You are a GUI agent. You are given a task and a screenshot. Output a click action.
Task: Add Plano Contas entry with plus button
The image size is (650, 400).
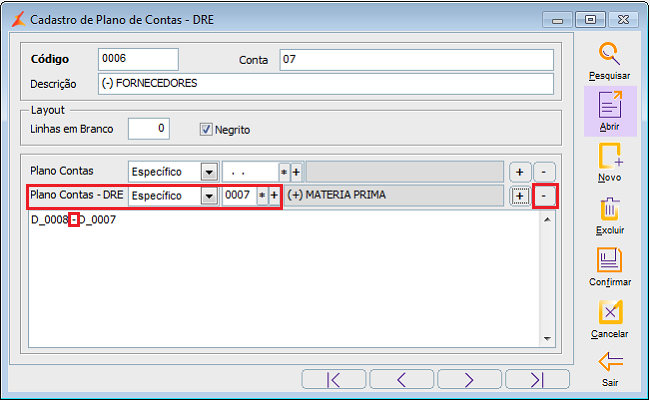coord(520,172)
